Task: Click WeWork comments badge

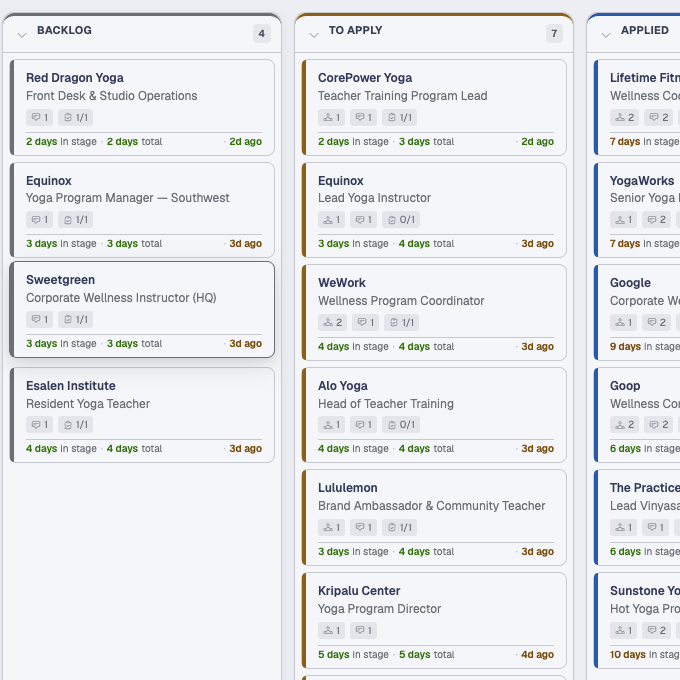Action: (x=366, y=323)
